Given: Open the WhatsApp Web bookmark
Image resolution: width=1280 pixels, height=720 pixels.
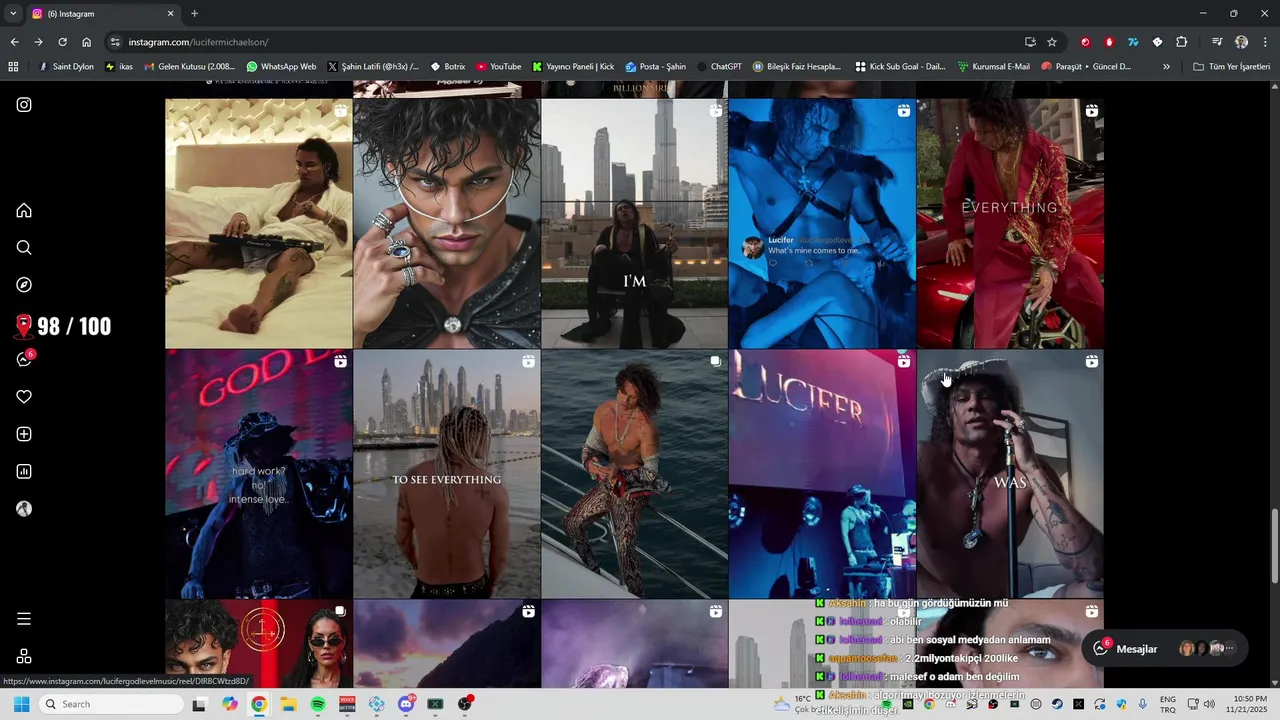Looking at the screenshot, I should pos(281,67).
